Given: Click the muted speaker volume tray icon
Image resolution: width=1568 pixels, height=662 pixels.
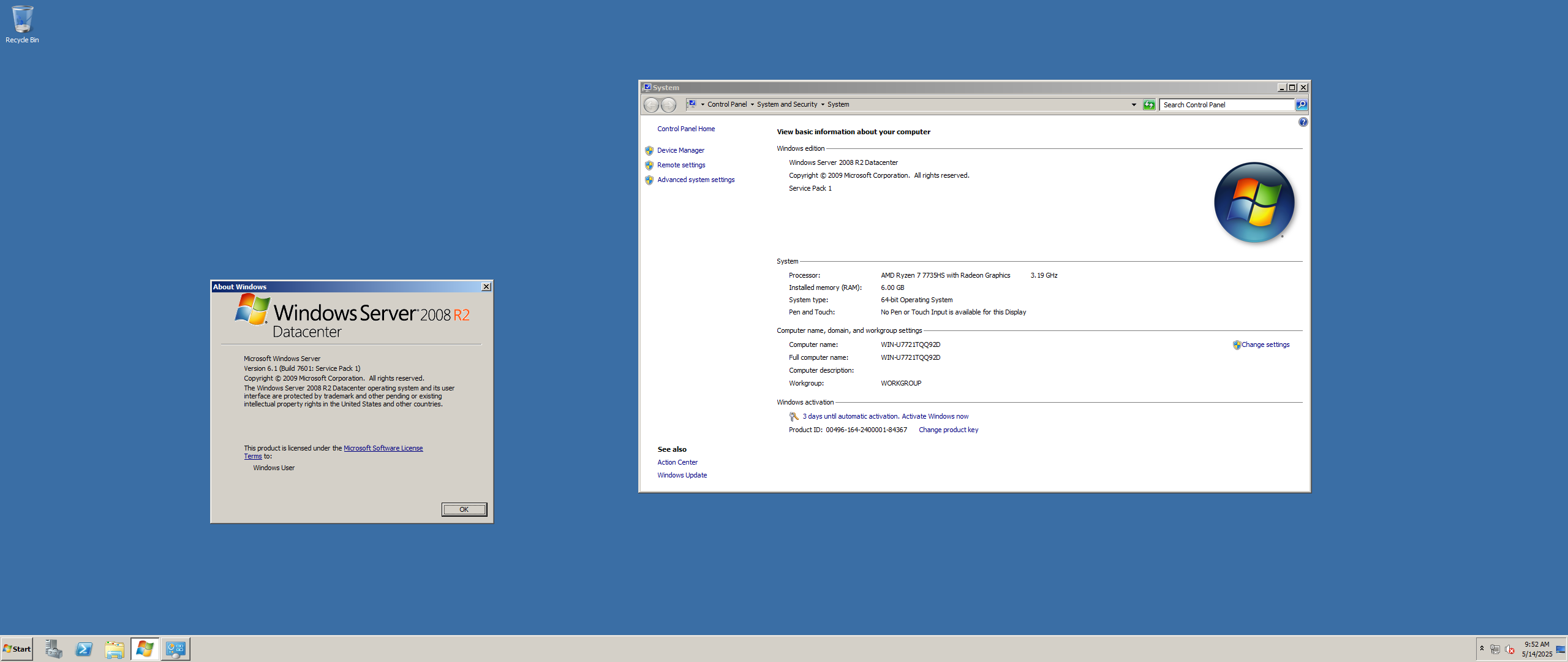Looking at the screenshot, I should (1510, 649).
